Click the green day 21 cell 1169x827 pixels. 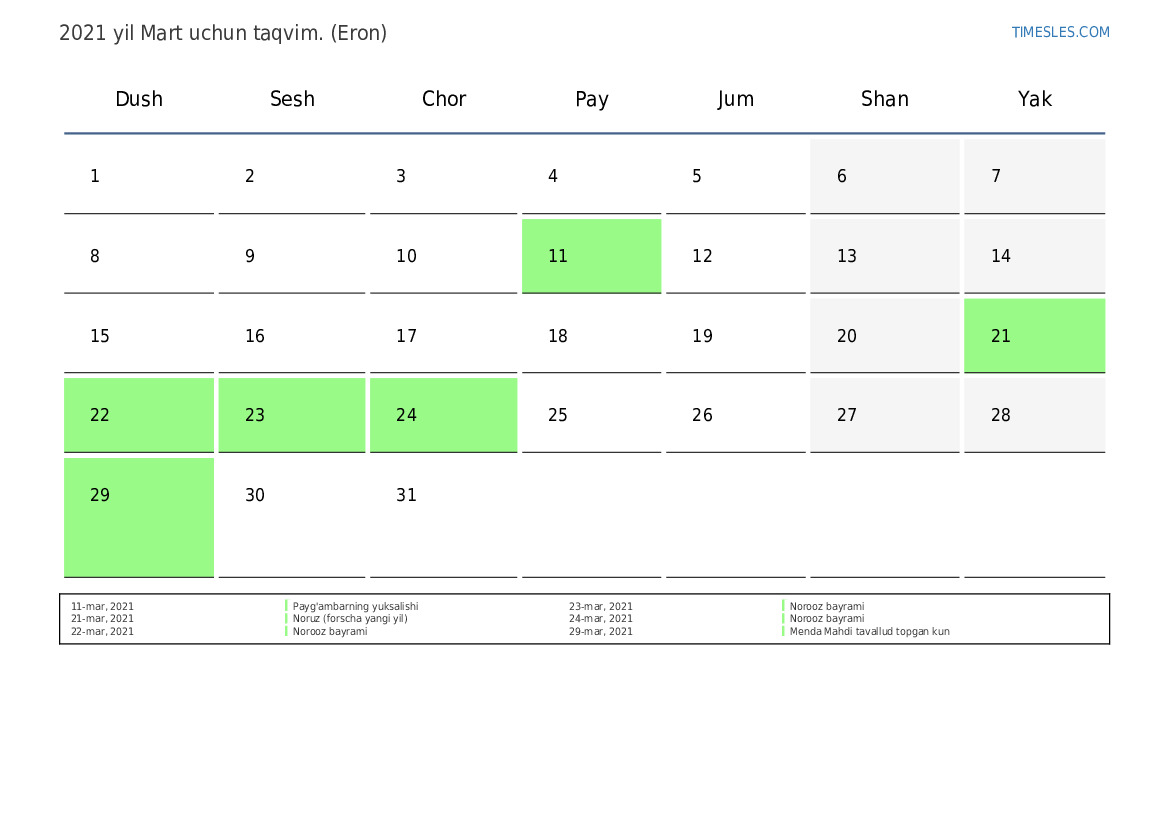coord(1034,336)
